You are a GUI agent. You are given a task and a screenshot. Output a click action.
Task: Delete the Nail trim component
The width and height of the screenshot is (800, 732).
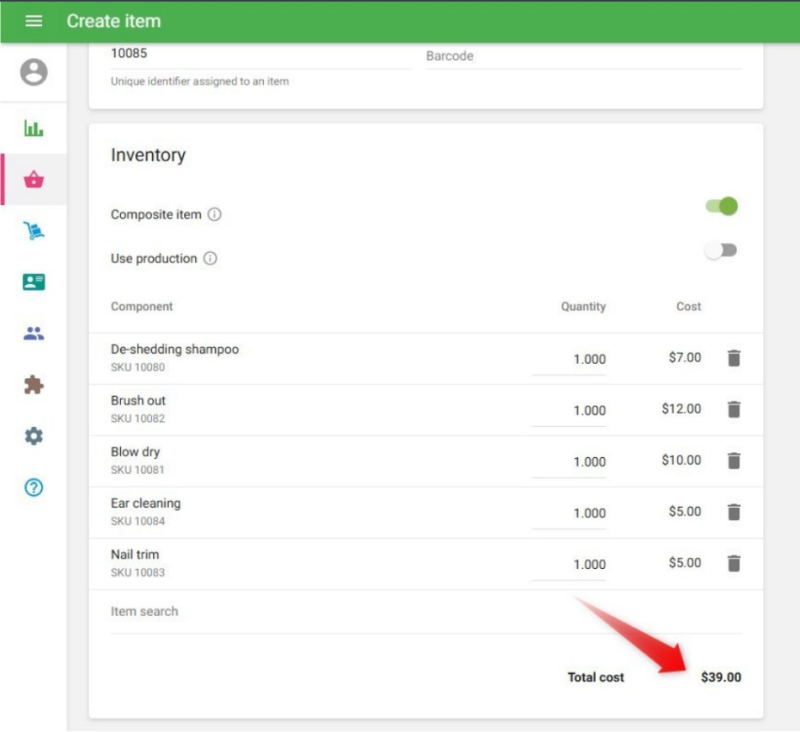coord(734,563)
